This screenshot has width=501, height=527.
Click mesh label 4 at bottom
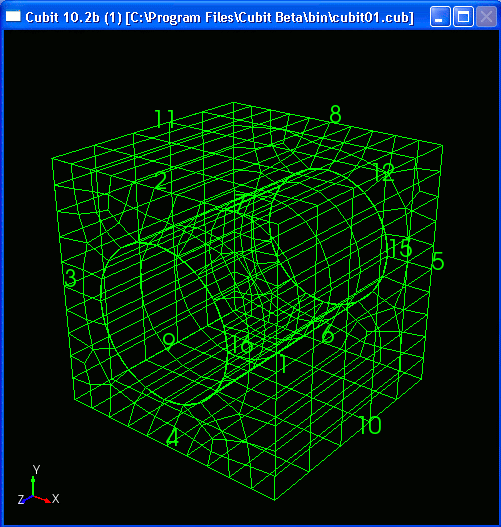click(173, 437)
